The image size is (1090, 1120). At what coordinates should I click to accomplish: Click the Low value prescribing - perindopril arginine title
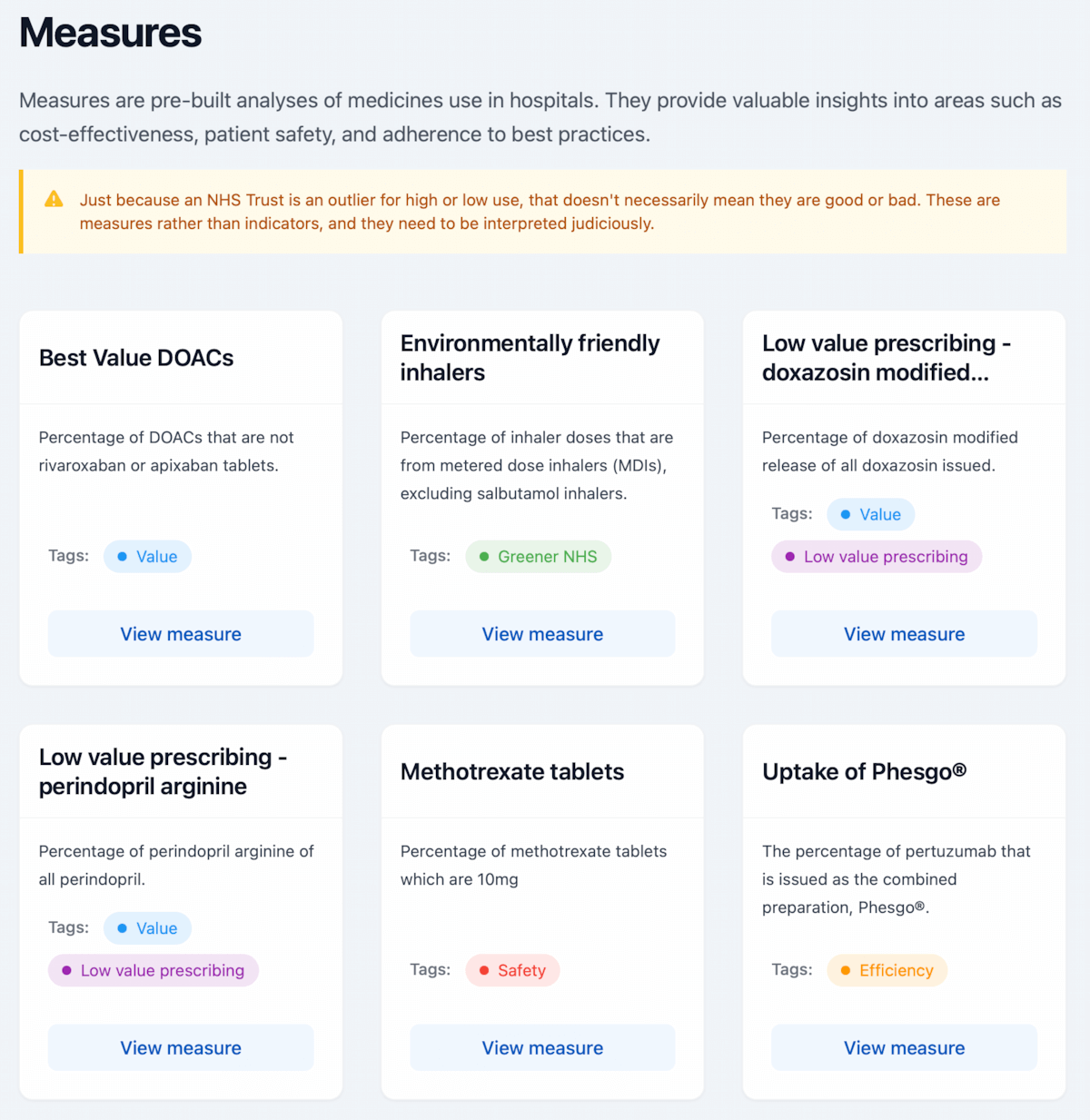163,772
